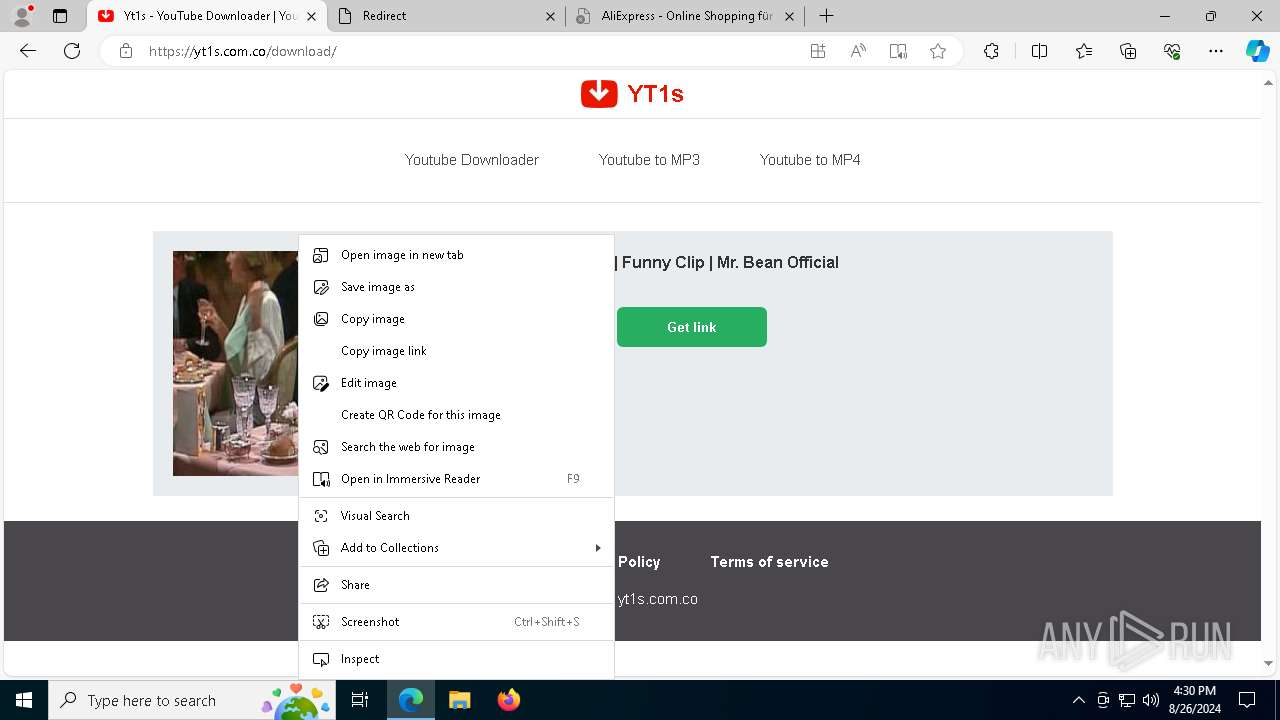Show hidden tray icons chevron
The image size is (1280, 720).
point(1079,700)
